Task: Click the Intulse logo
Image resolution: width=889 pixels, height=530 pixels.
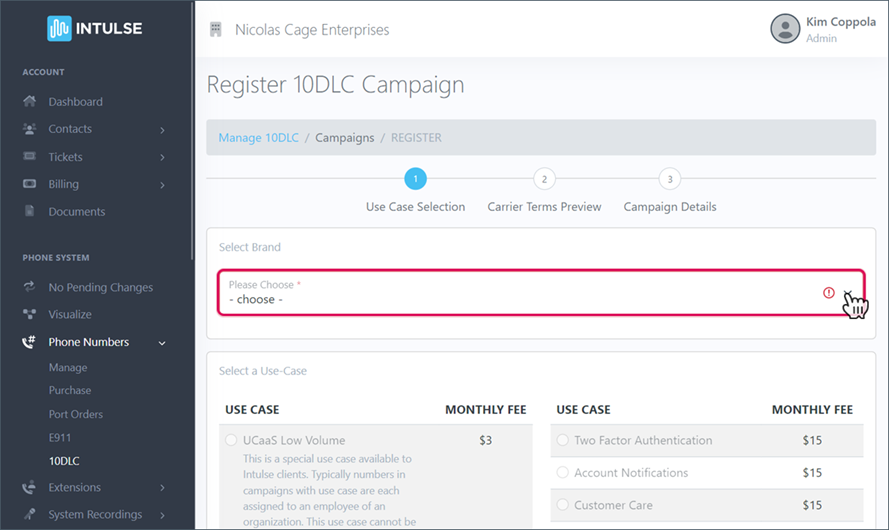Action: click(x=94, y=28)
